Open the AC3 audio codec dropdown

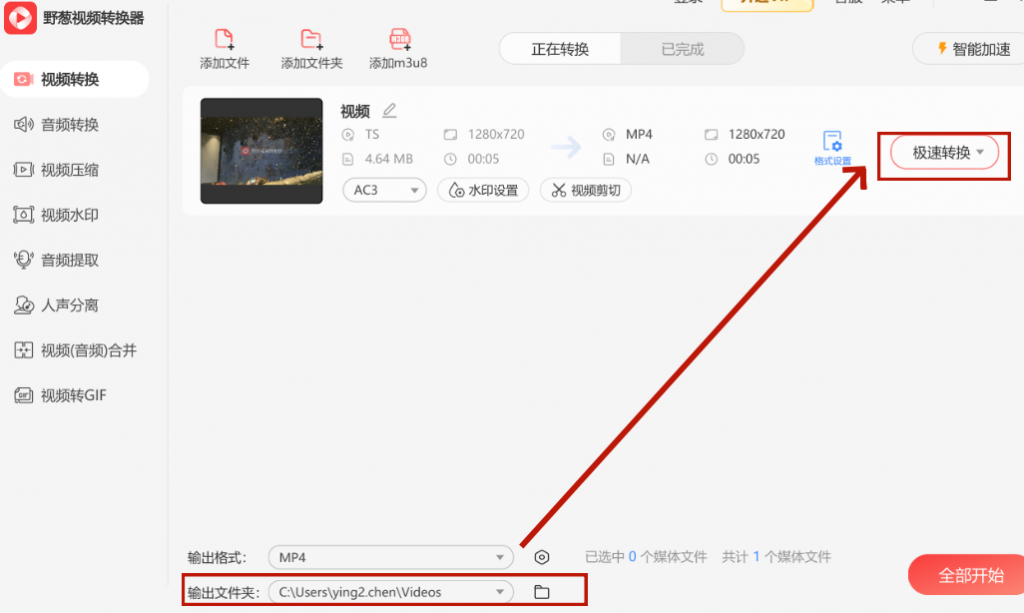point(384,190)
